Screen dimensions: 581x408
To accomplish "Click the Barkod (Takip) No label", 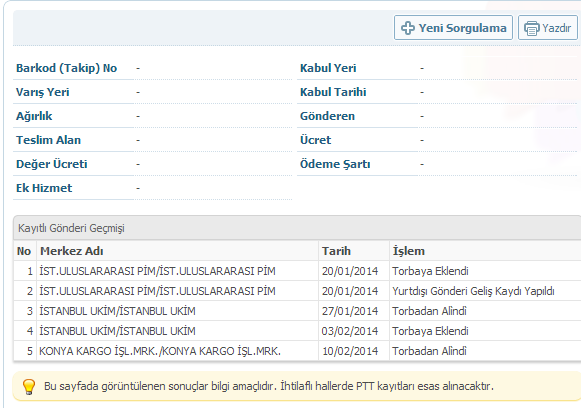I will click(66, 68).
